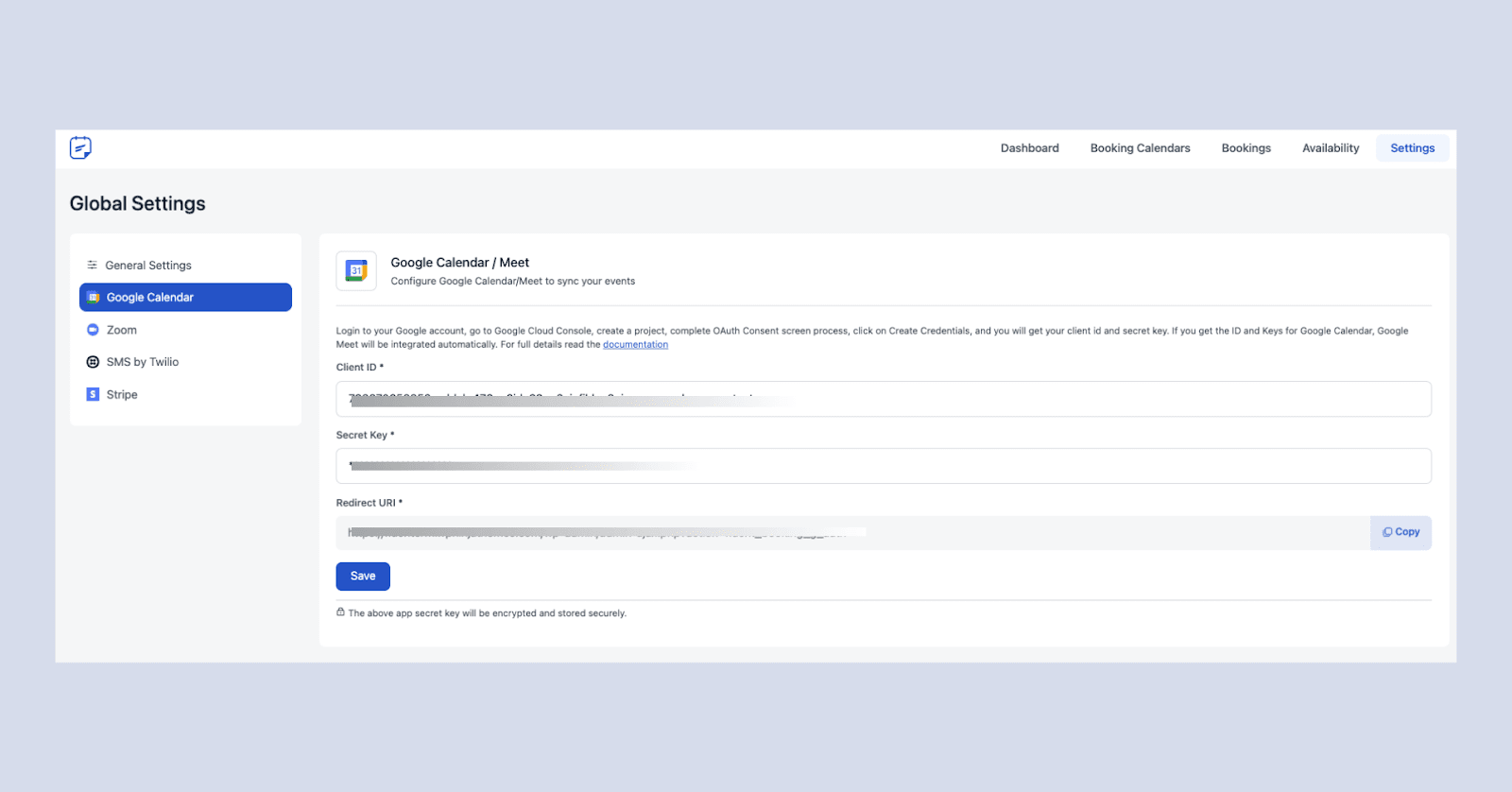The height and width of the screenshot is (792, 1512).
Task: Go to the Bookings page
Action: (x=1246, y=148)
